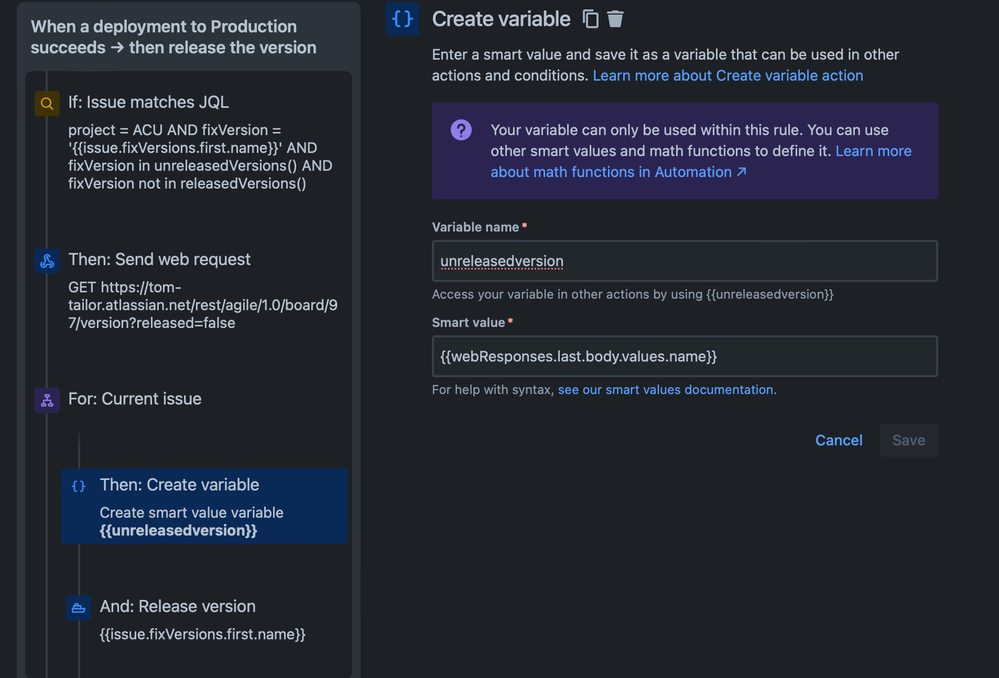Click the magnifier icon for Issue matches JQL
The height and width of the screenshot is (678, 999).
pyautogui.click(x=47, y=103)
